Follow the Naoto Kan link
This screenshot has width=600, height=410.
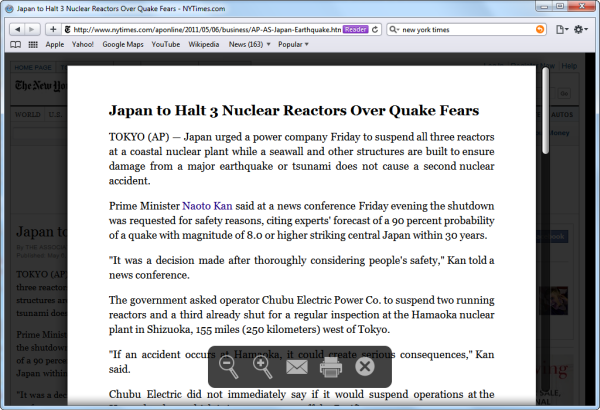(207, 206)
